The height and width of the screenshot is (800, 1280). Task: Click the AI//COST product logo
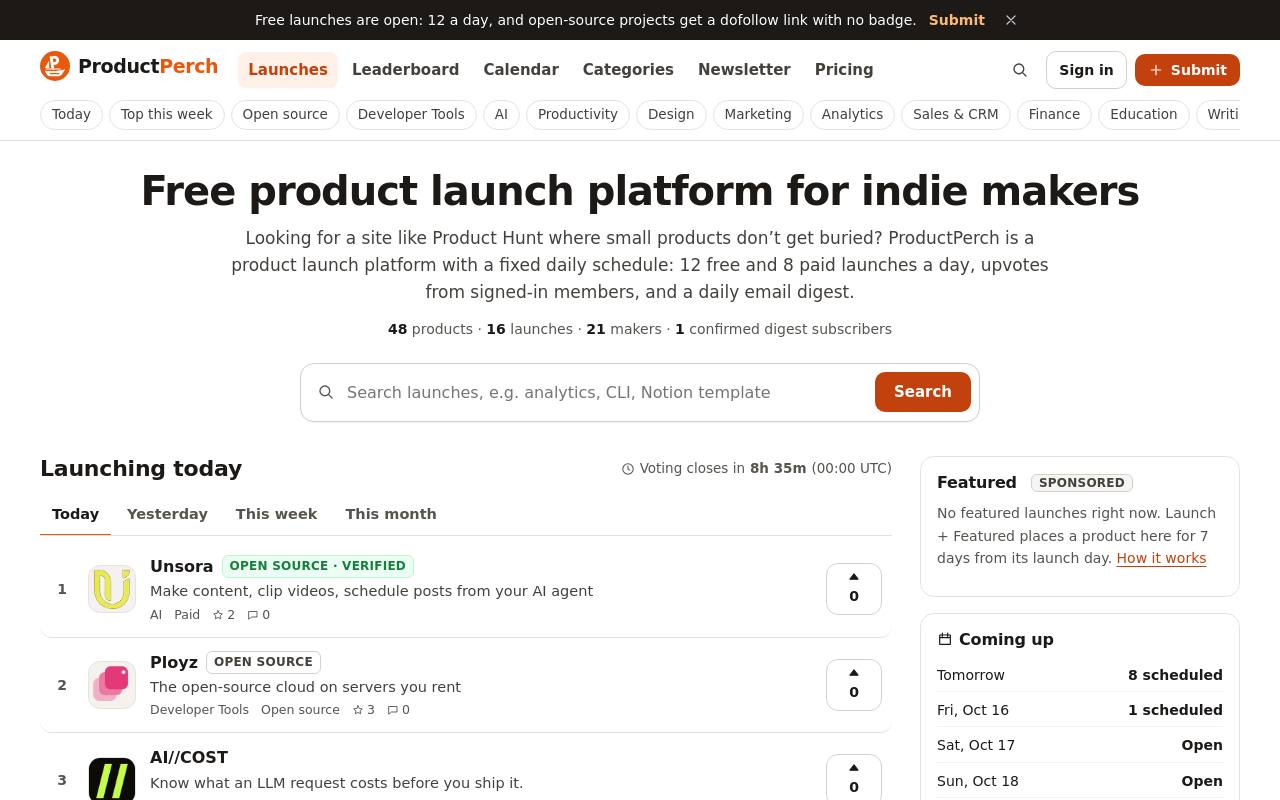[112, 779]
